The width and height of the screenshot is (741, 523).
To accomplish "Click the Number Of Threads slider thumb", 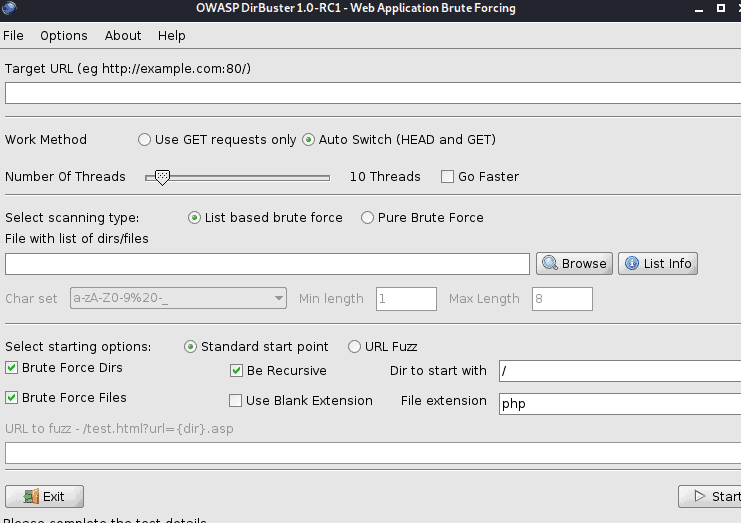I will [x=162, y=178].
